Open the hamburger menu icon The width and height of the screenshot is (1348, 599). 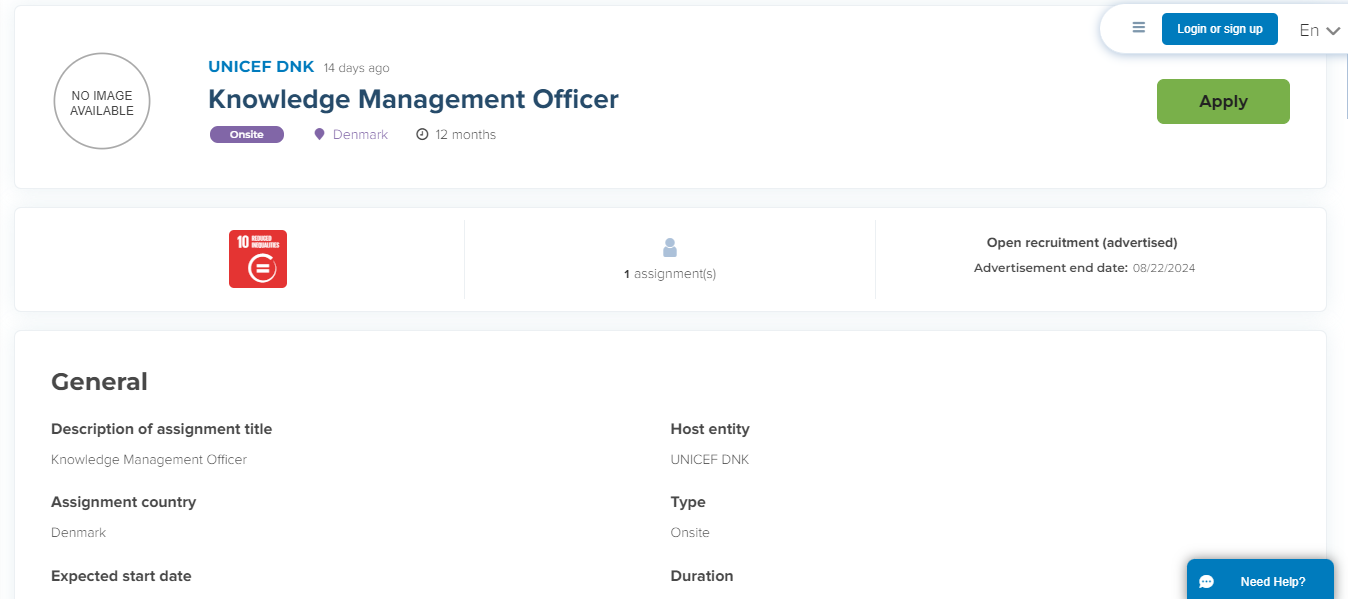(x=1138, y=28)
